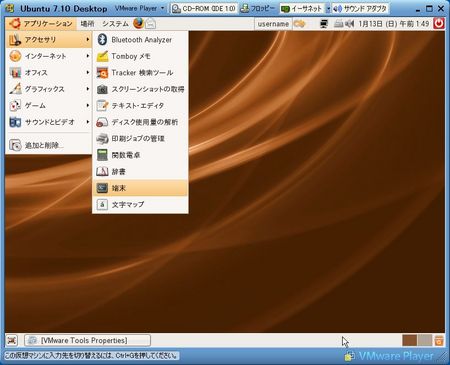Click the red power shutdown icon
Image resolution: width=450 pixels, height=365 pixels.
coord(439,24)
